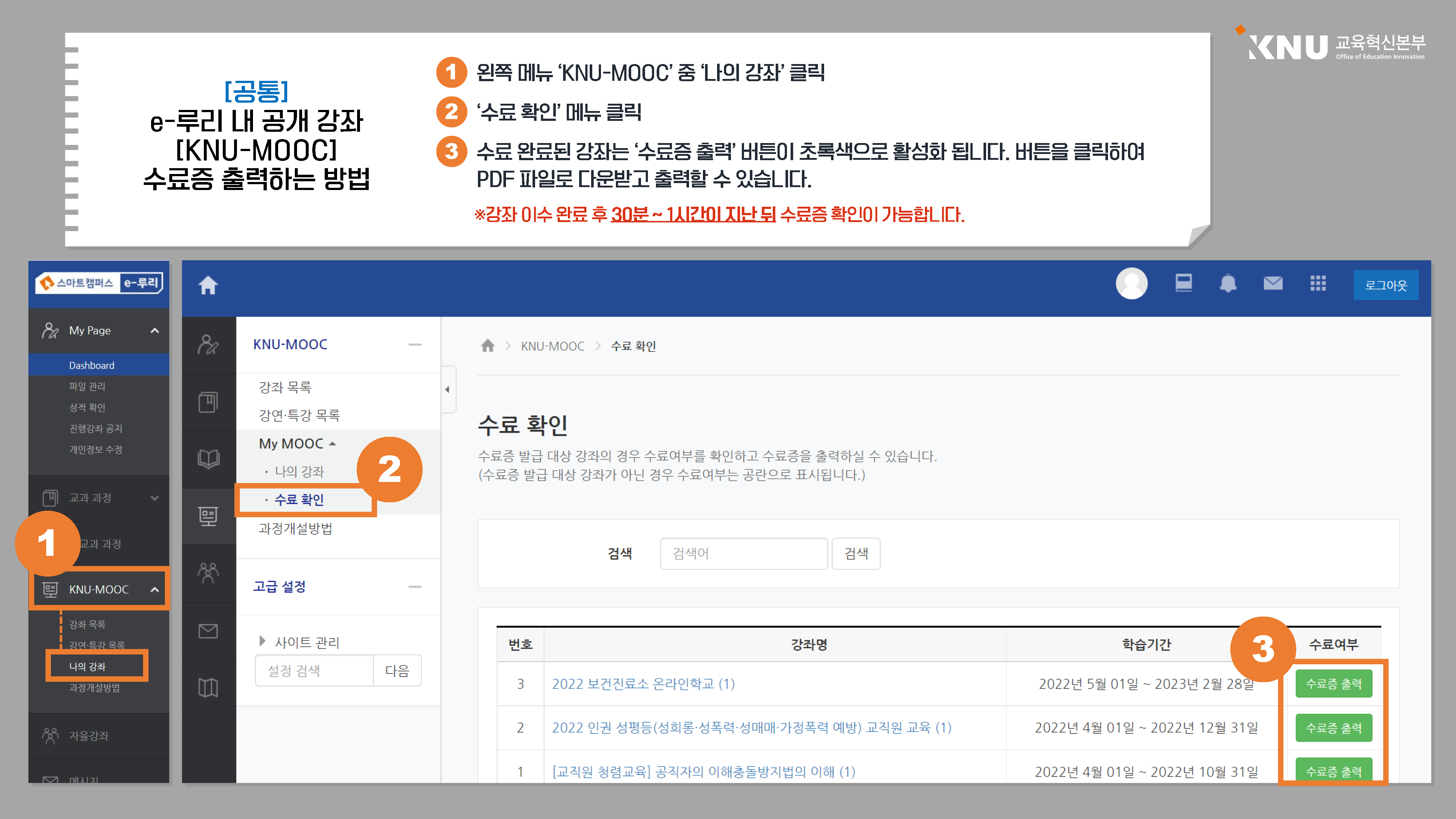Click the envelope icon in narrow sidebar
The width and height of the screenshot is (1456, 819).
click(x=208, y=630)
